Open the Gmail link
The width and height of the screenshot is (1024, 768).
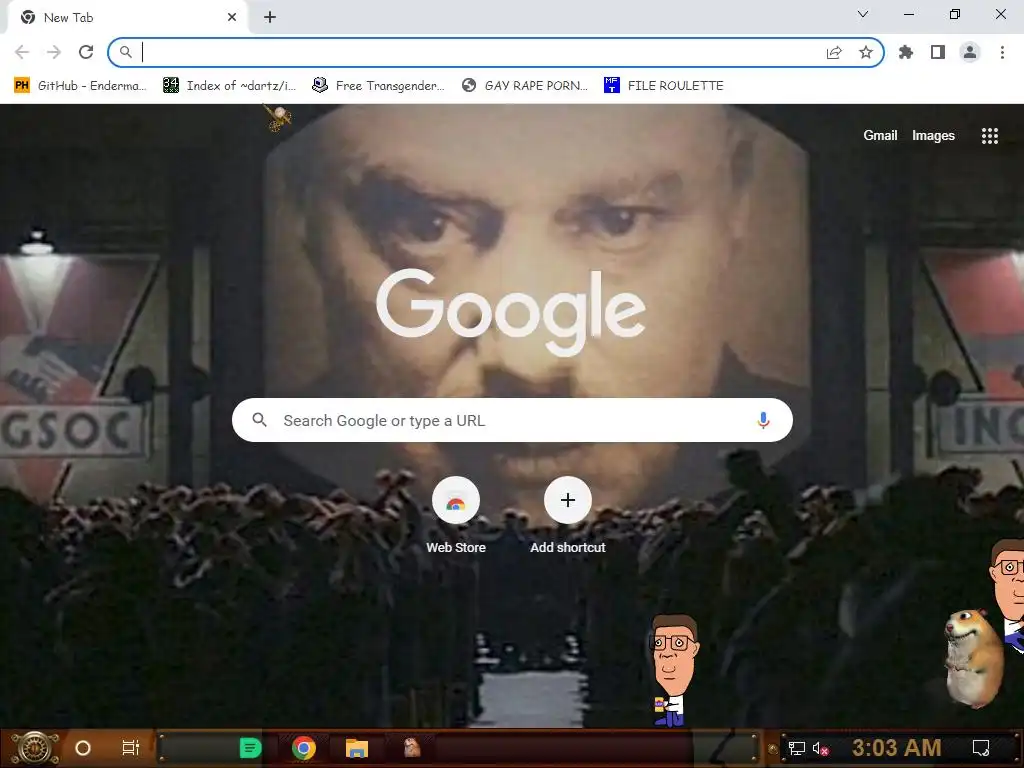[880, 136]
